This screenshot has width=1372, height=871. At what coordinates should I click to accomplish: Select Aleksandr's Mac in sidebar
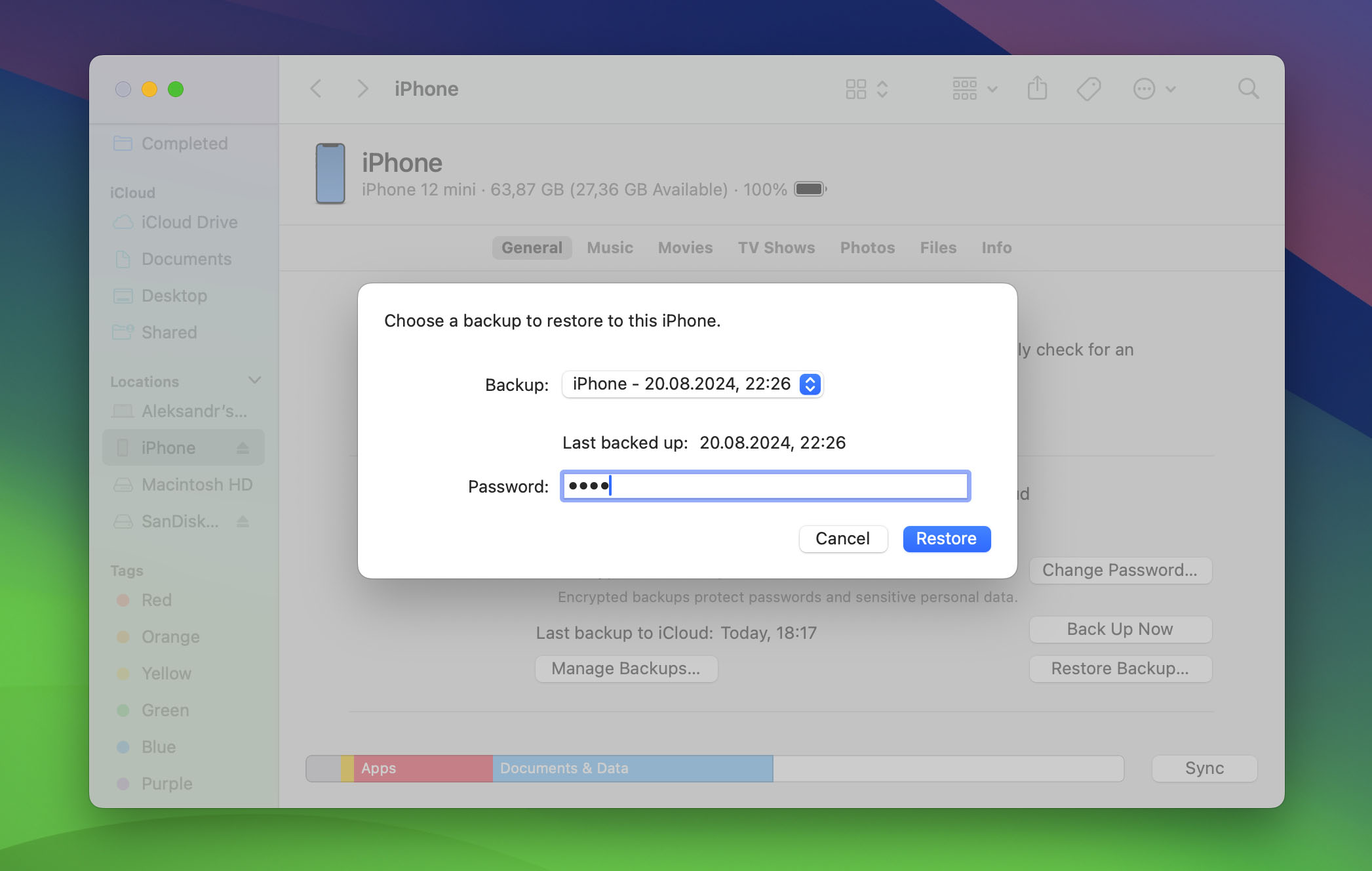click(184, 411)
